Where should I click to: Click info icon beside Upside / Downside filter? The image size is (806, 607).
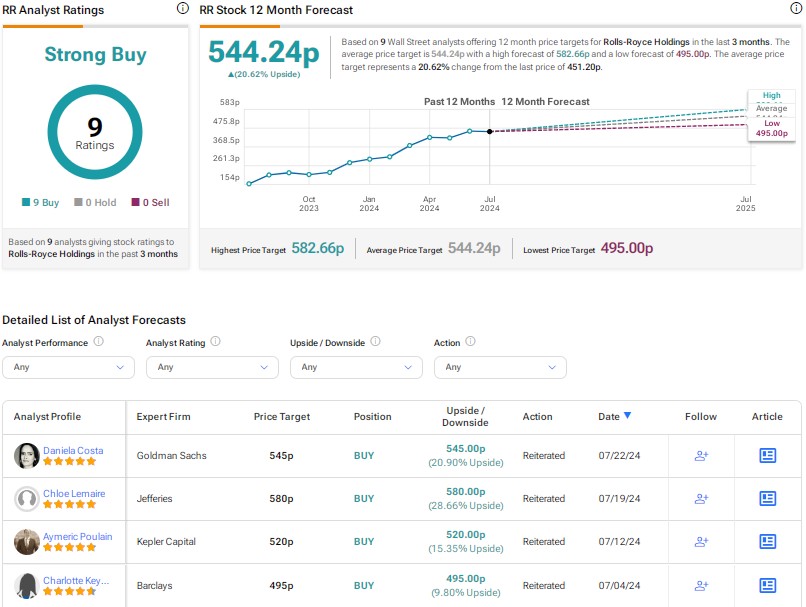pos(376,342)
